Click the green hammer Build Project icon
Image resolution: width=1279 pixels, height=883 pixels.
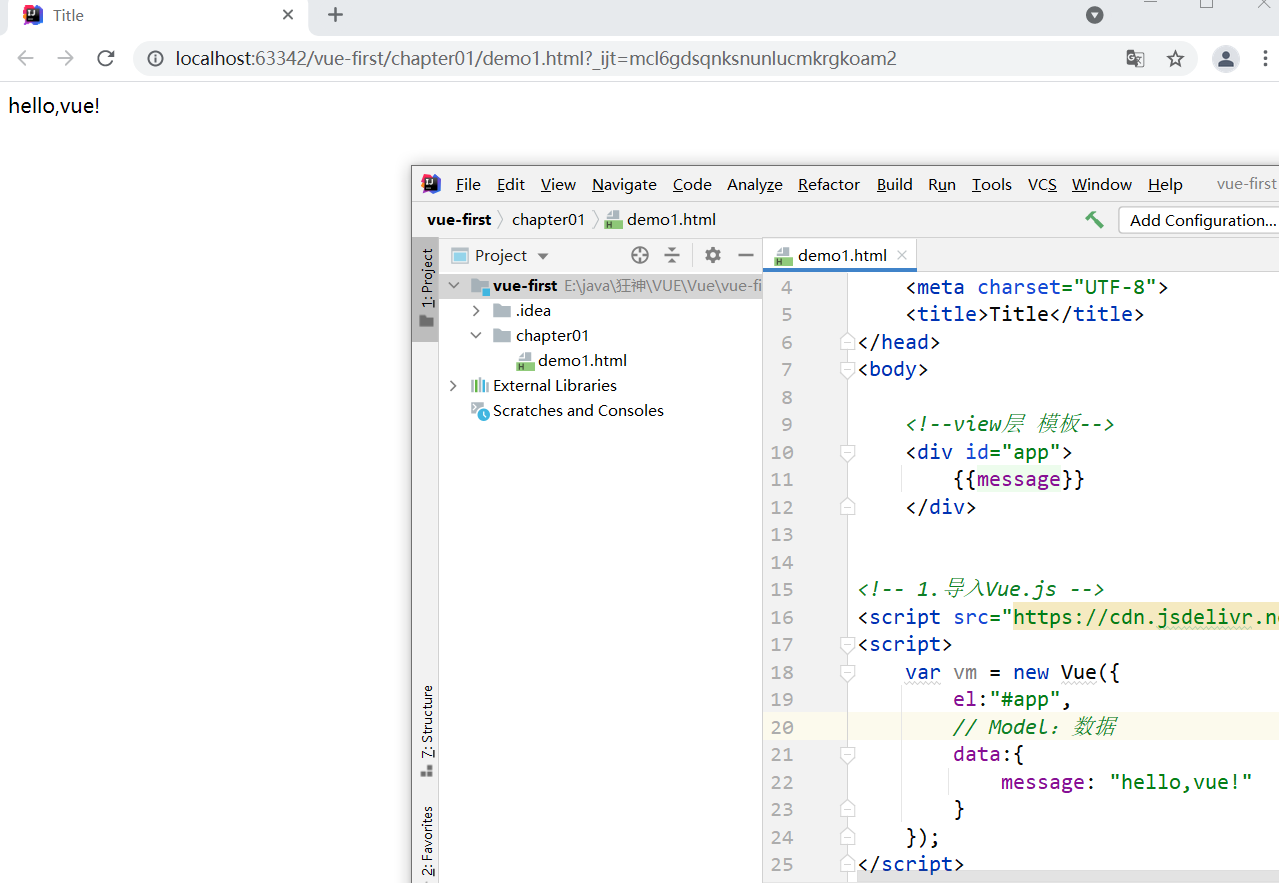pos(1095,220)
